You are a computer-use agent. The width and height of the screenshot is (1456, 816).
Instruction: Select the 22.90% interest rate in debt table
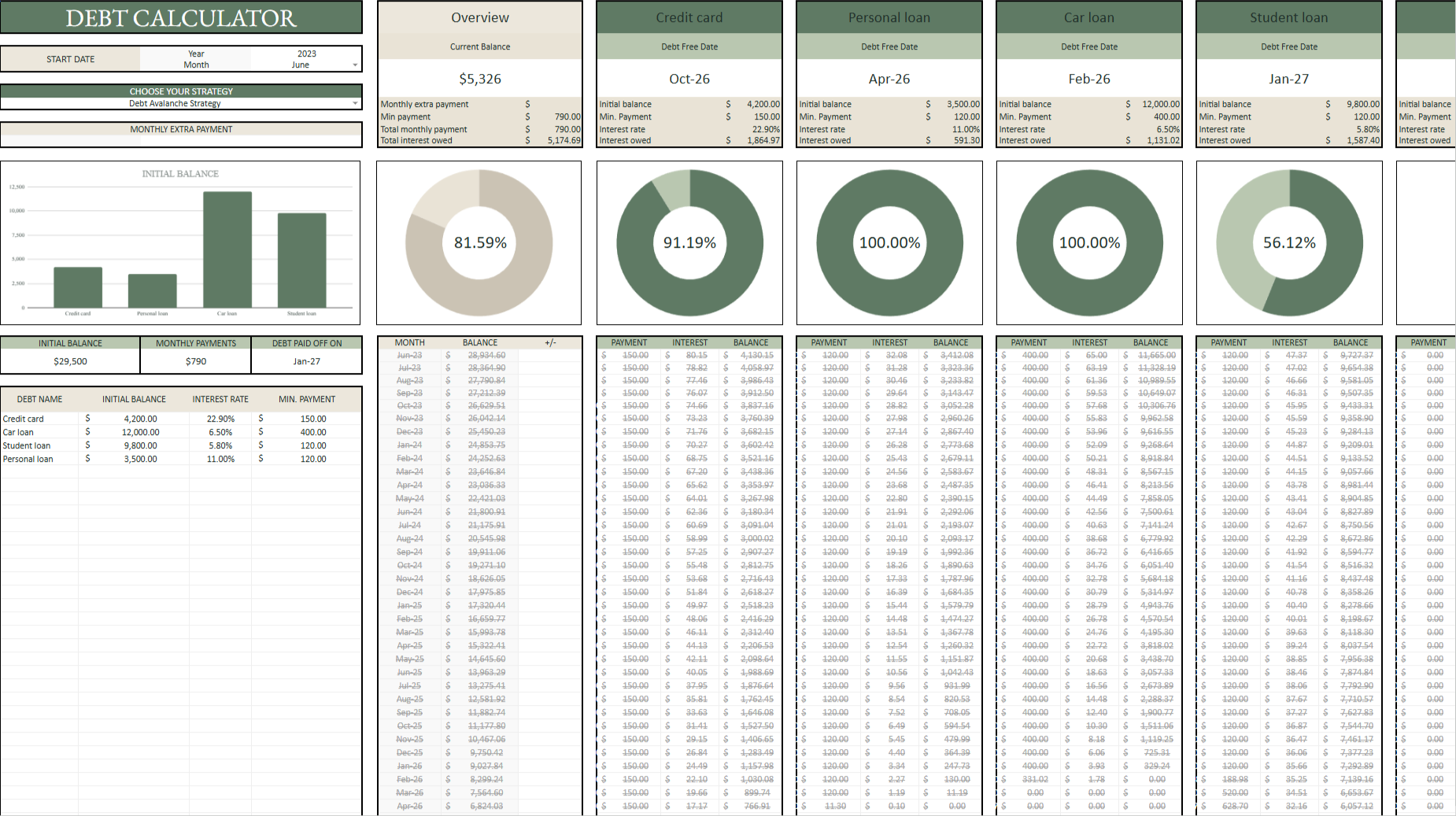point(220,419)
